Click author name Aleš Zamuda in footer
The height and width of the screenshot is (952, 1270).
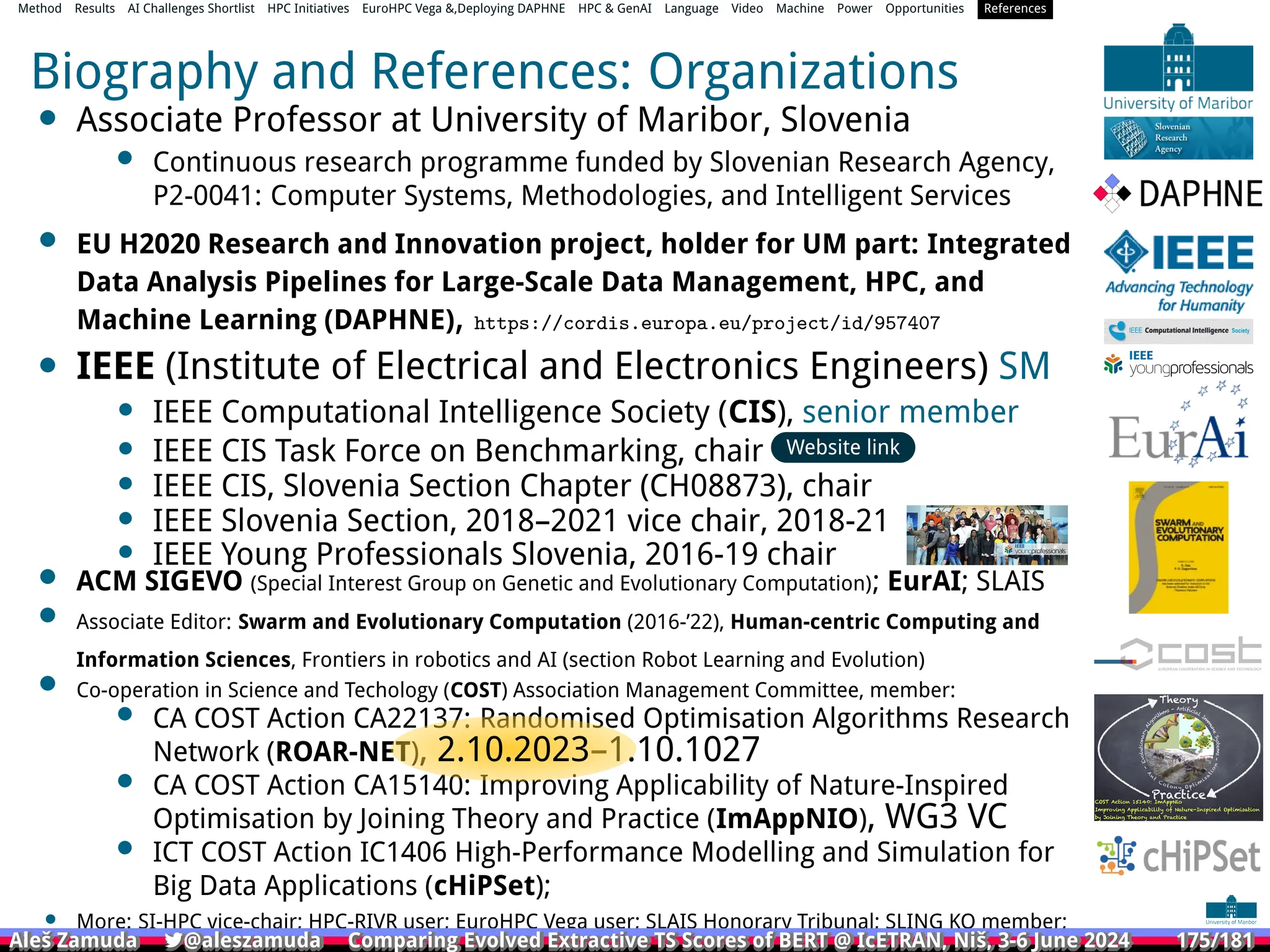point(73,940)
